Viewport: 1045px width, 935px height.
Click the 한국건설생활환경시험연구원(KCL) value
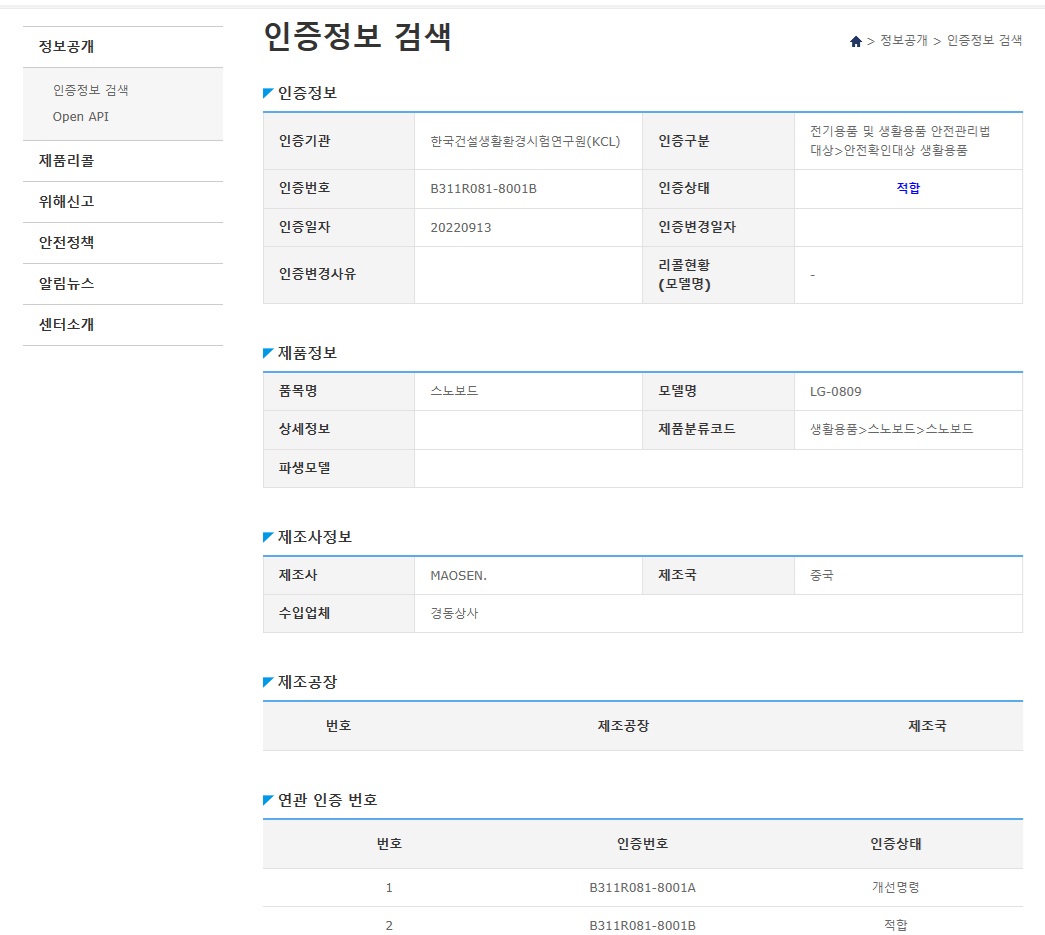click(525, 141)
